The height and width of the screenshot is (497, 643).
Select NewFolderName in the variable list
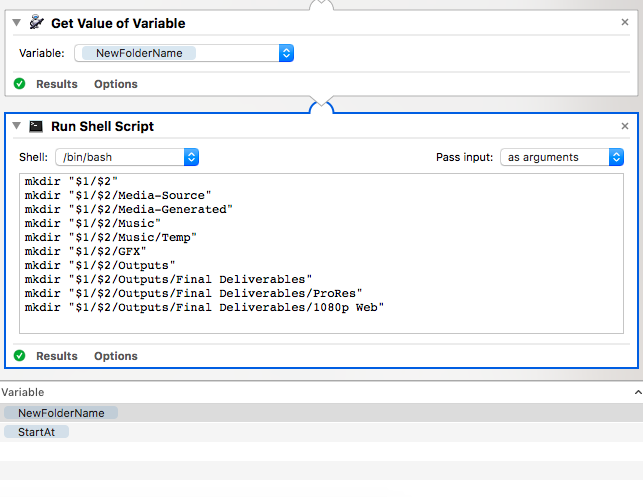pos(61,413)
